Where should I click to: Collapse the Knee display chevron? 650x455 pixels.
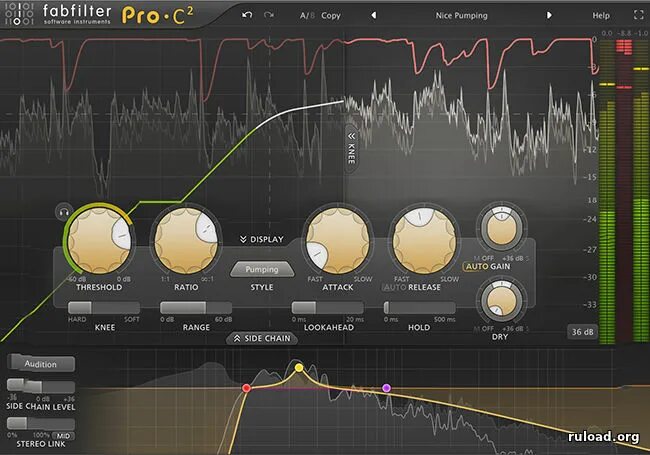tap(351, 147)
